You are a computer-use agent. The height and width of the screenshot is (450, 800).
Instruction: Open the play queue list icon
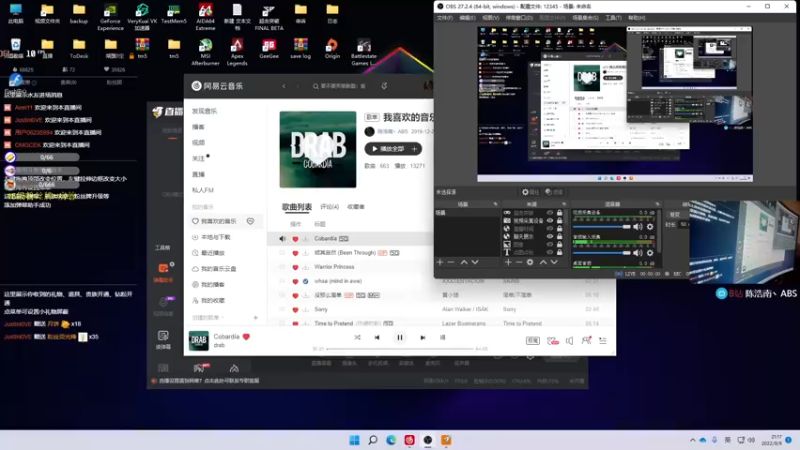point(603,340)
